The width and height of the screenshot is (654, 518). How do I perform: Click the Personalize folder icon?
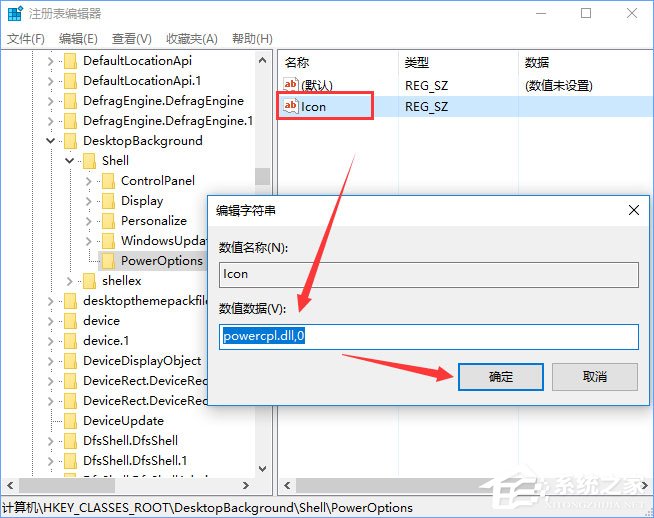coord(108,221)
